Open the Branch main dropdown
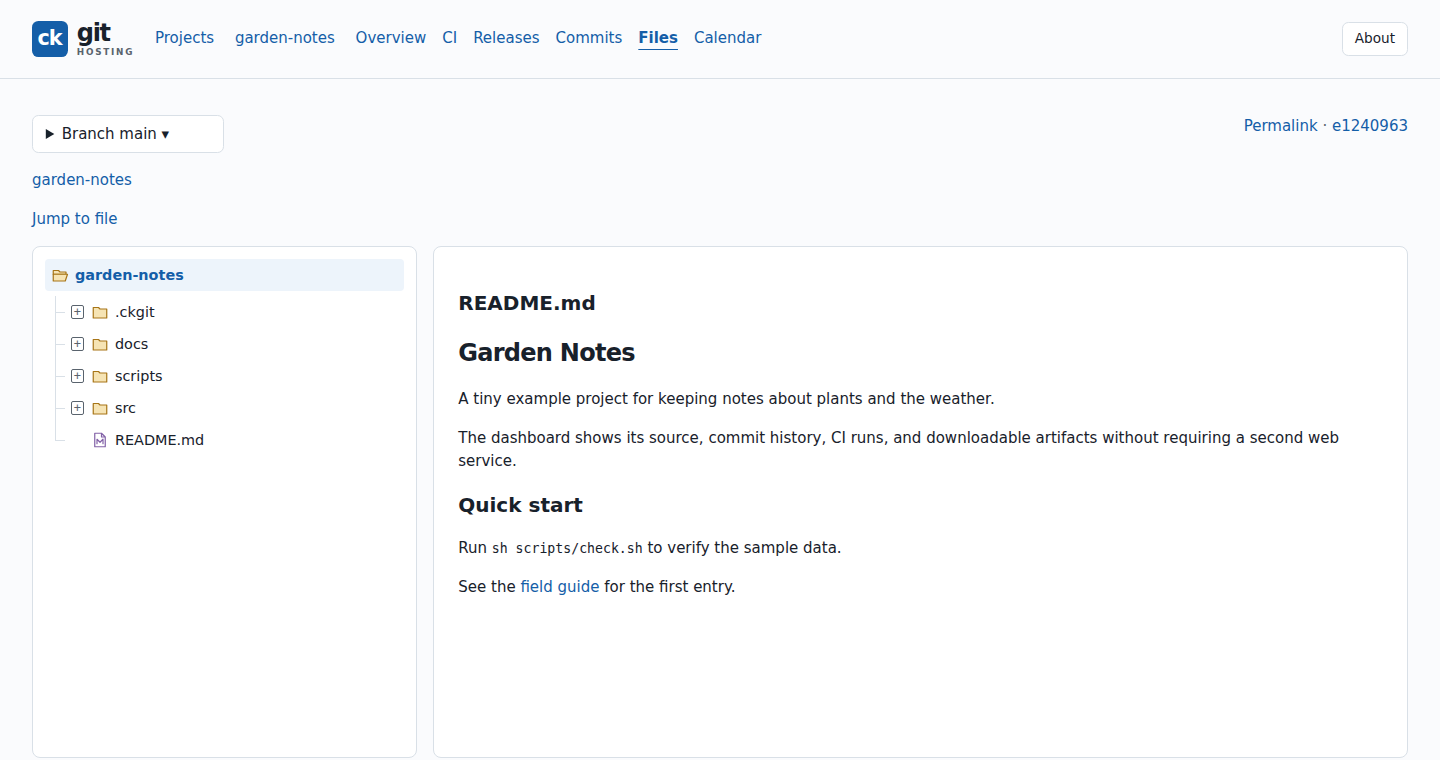This screenshot has width=1440, height=760. click(x=128, y=134)
